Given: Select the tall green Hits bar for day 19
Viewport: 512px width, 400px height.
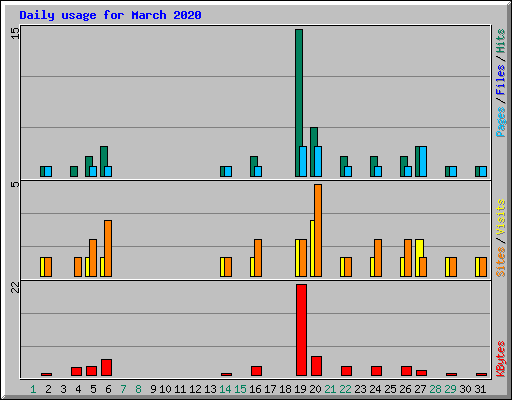Looking at the screenshot, I should coord(299,103).
